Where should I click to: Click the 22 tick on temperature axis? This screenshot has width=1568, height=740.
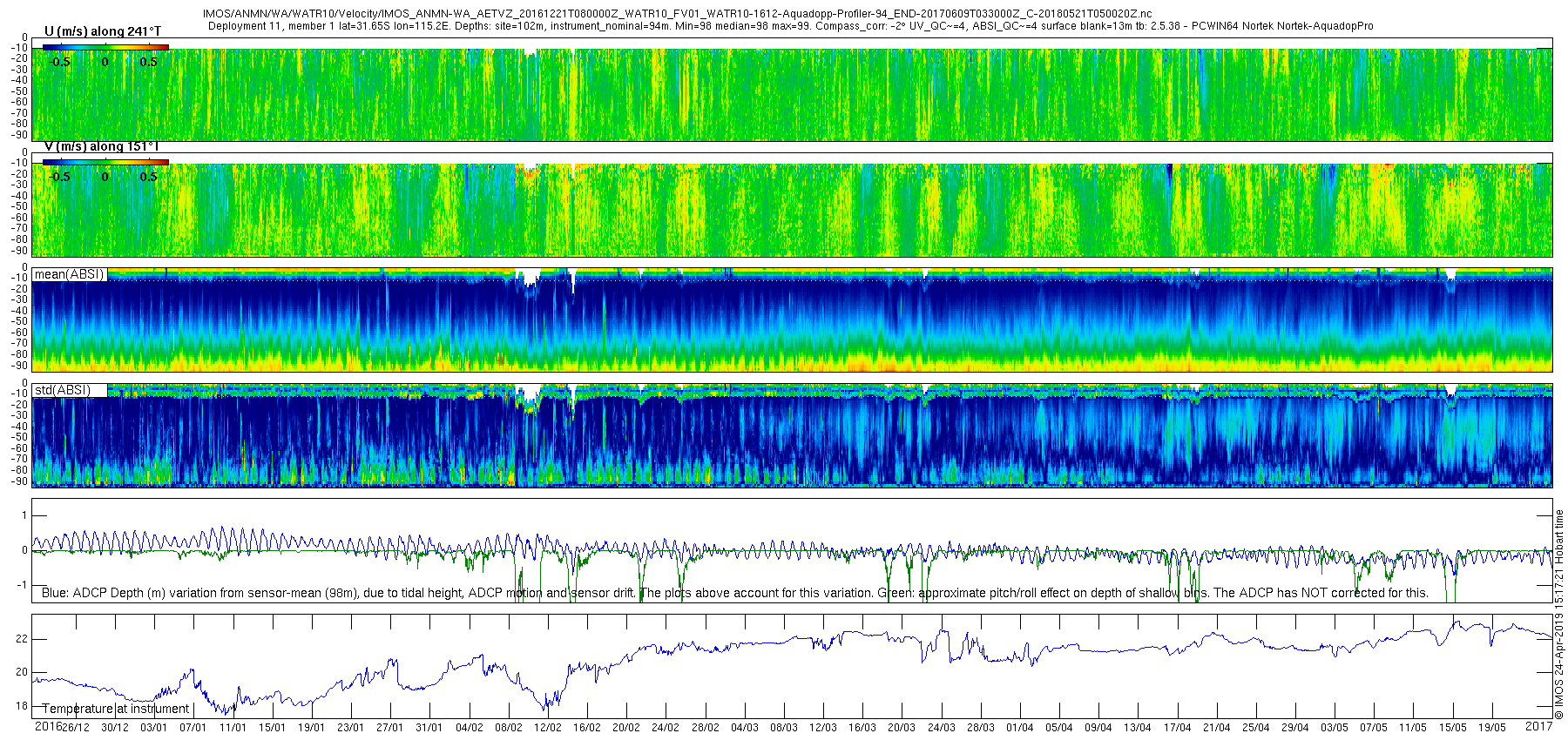click(x=22, y=639)
